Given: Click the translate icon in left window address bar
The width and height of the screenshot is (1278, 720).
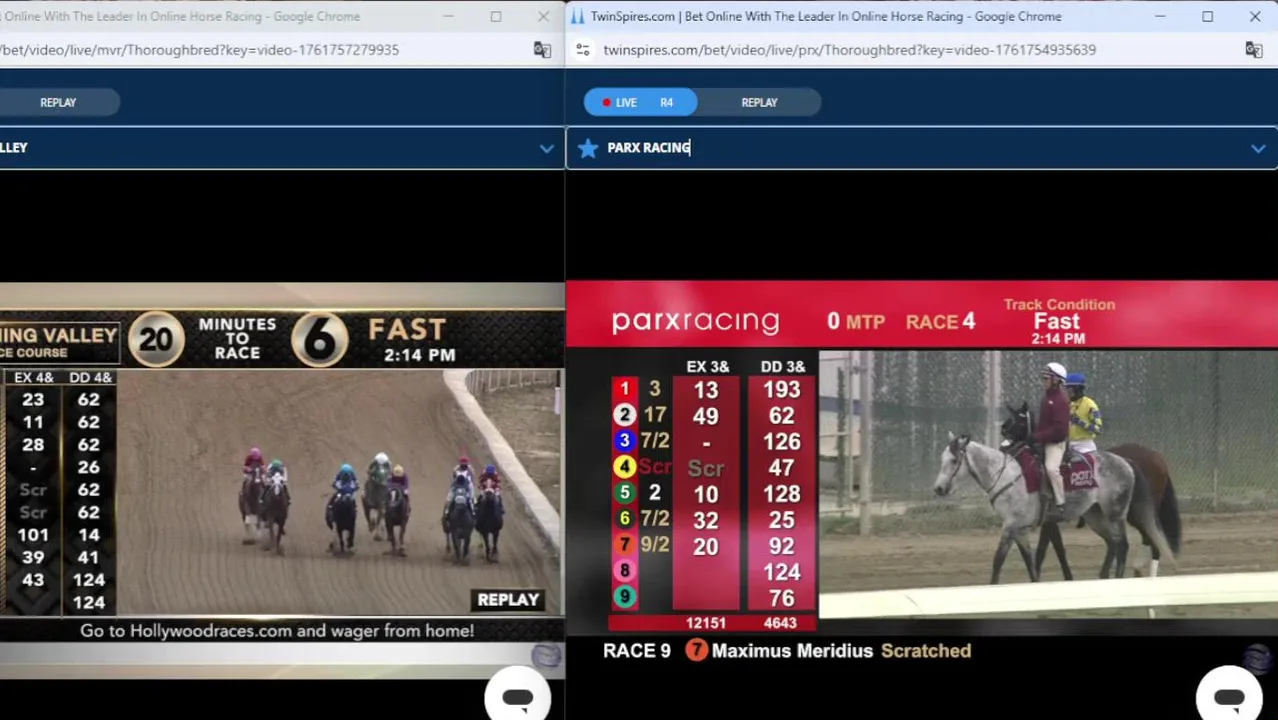Looking at the screenshot, I should tap(542, 50).
